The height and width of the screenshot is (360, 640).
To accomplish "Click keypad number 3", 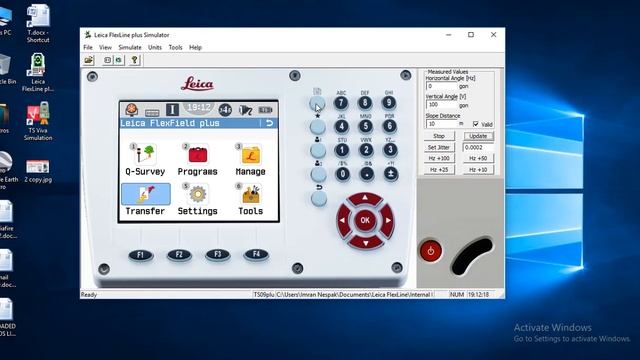I will tap(390, 150).
